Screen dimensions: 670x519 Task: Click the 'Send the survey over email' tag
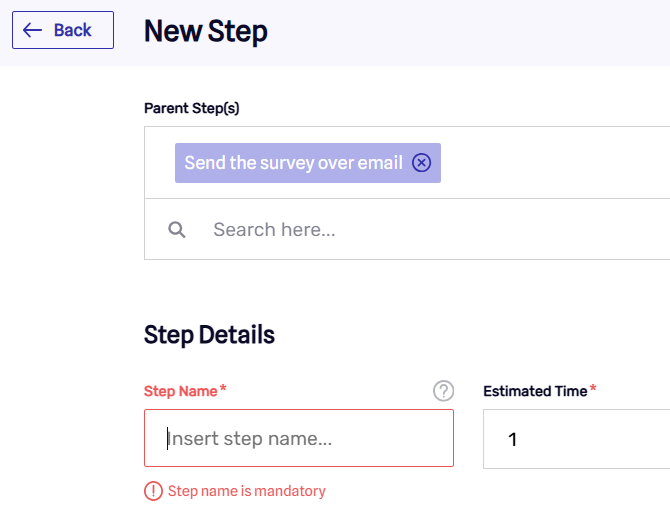click(x=294, y=163)
